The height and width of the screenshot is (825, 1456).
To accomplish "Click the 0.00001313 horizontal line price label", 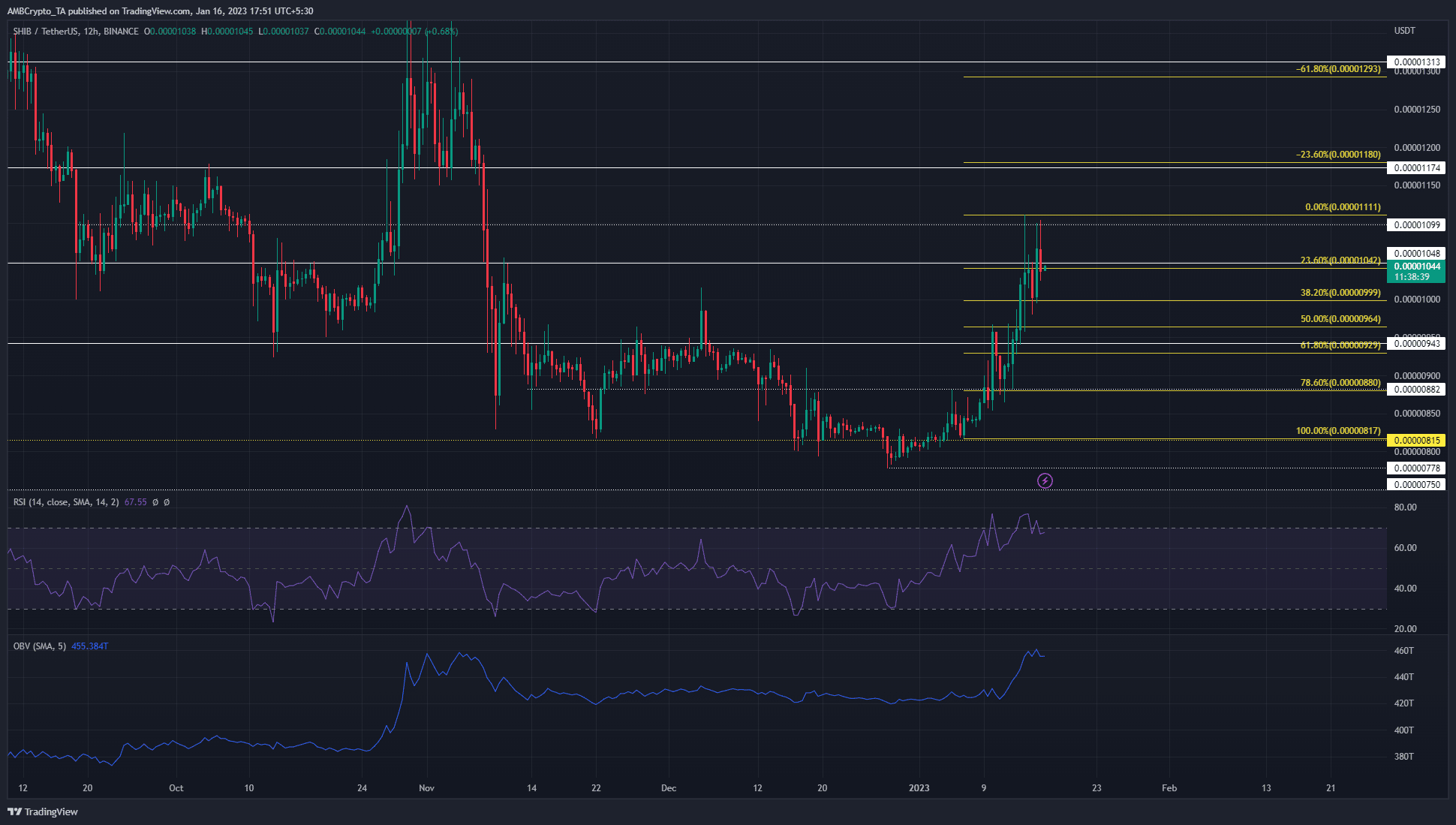I will pyautogui.click(x=1417, y=62).
